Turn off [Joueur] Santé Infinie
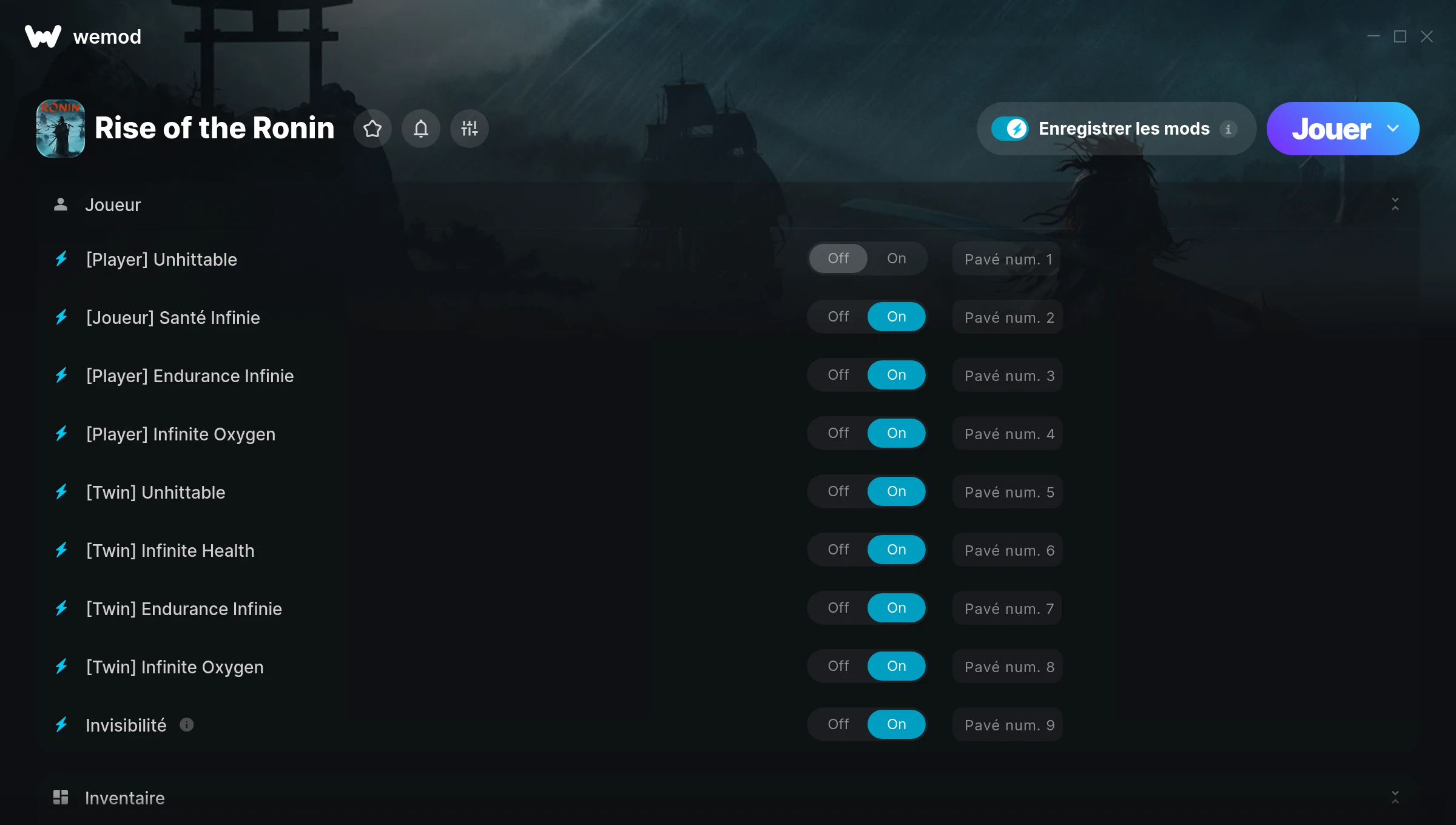This screenshot has width=1456, height=825. [838, 317]
